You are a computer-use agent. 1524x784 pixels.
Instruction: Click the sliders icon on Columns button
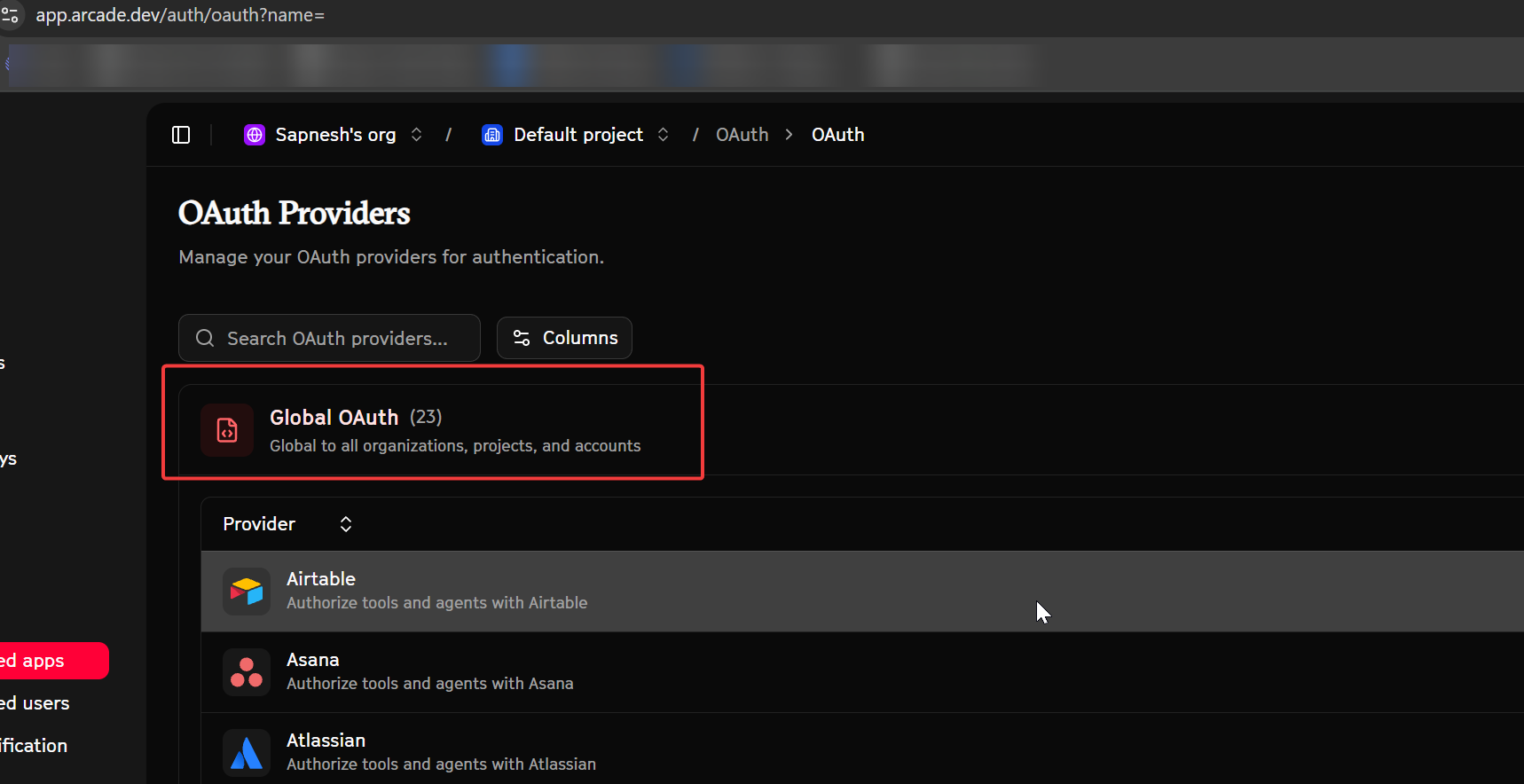coord(522,338)
